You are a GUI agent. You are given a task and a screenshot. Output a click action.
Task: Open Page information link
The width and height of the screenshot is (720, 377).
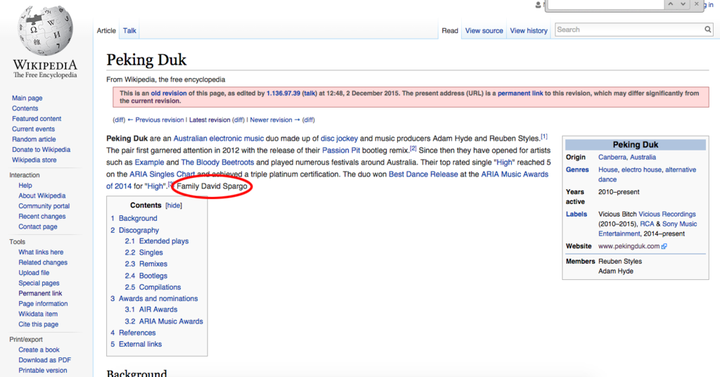pyautogui.click(x=43, y=304)
